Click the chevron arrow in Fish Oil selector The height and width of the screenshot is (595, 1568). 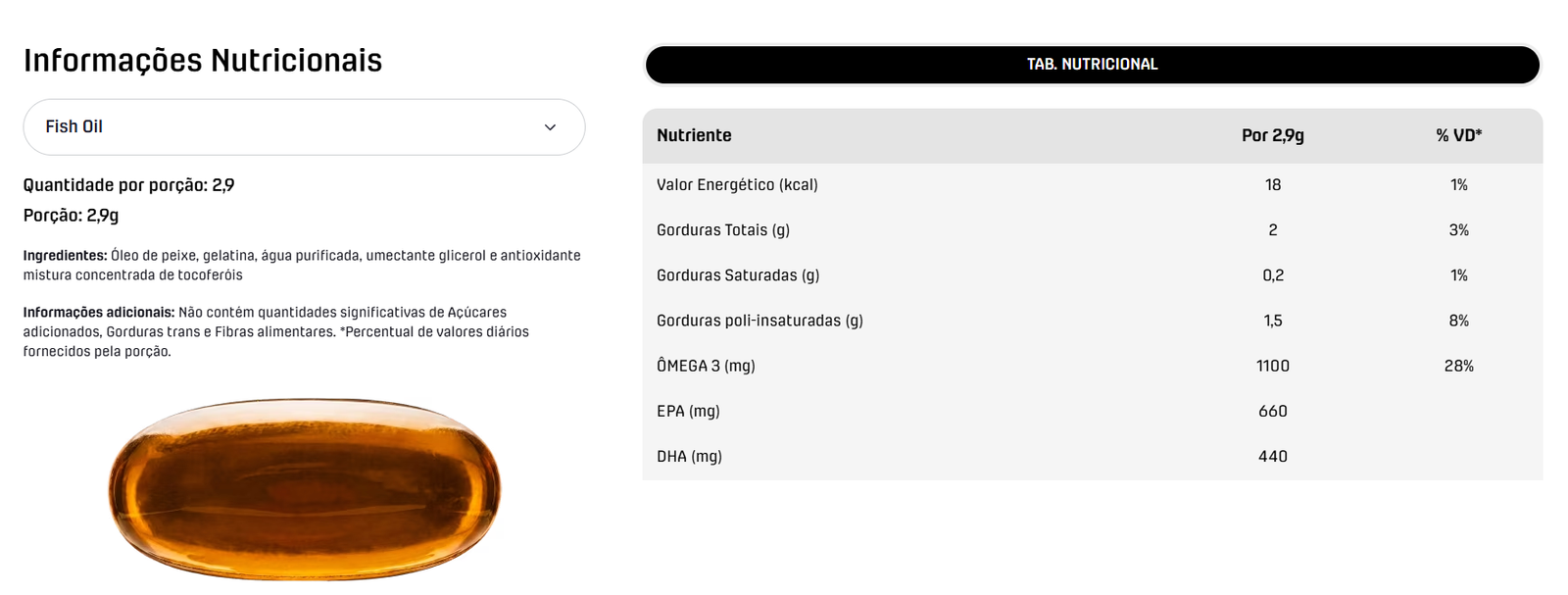pos(550,127)
